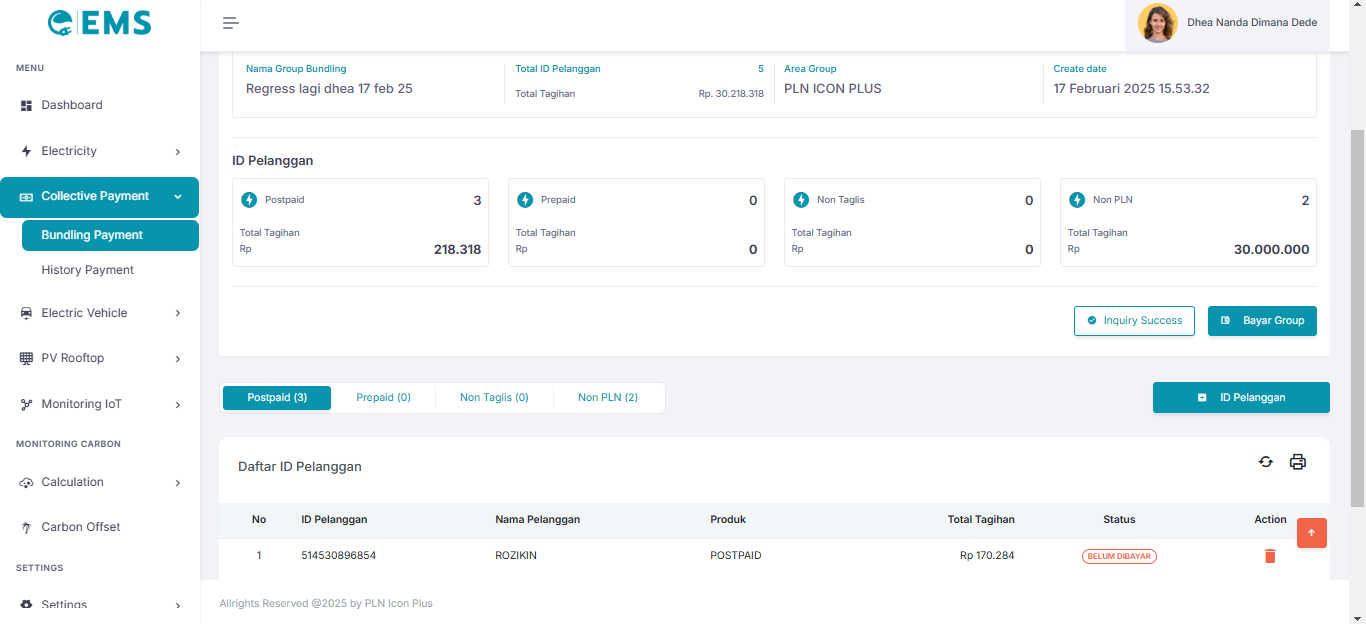Click the lightning icon on Postpaid card

tap(249, 200)
